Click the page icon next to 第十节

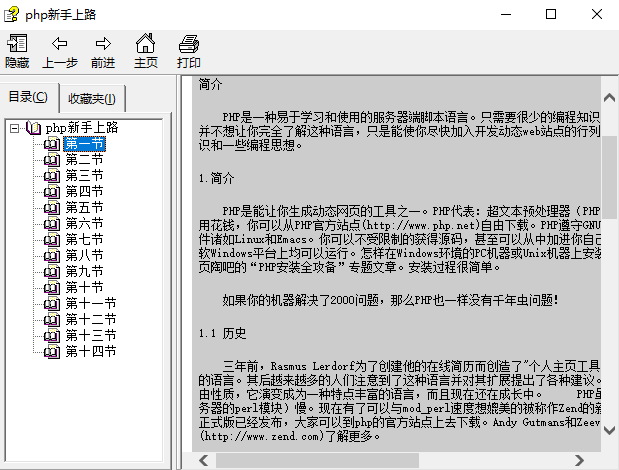point(52,288)
